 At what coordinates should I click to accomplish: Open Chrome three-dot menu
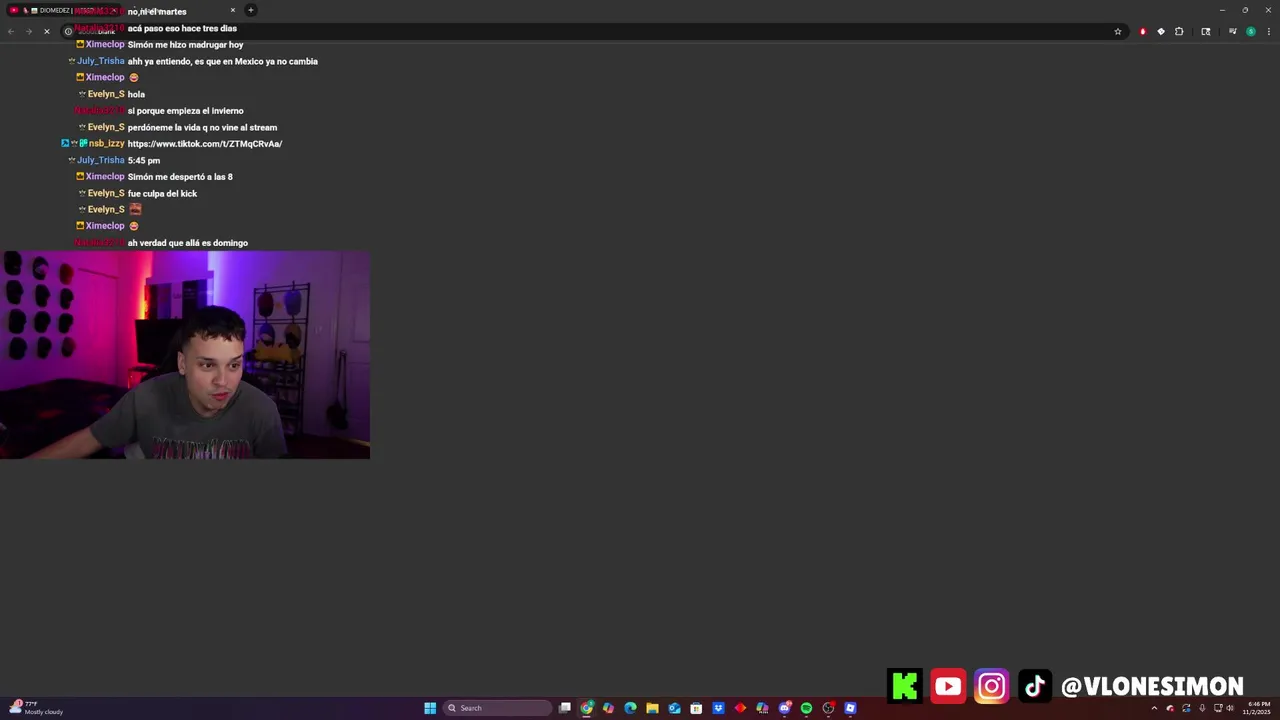[1269, 31]
